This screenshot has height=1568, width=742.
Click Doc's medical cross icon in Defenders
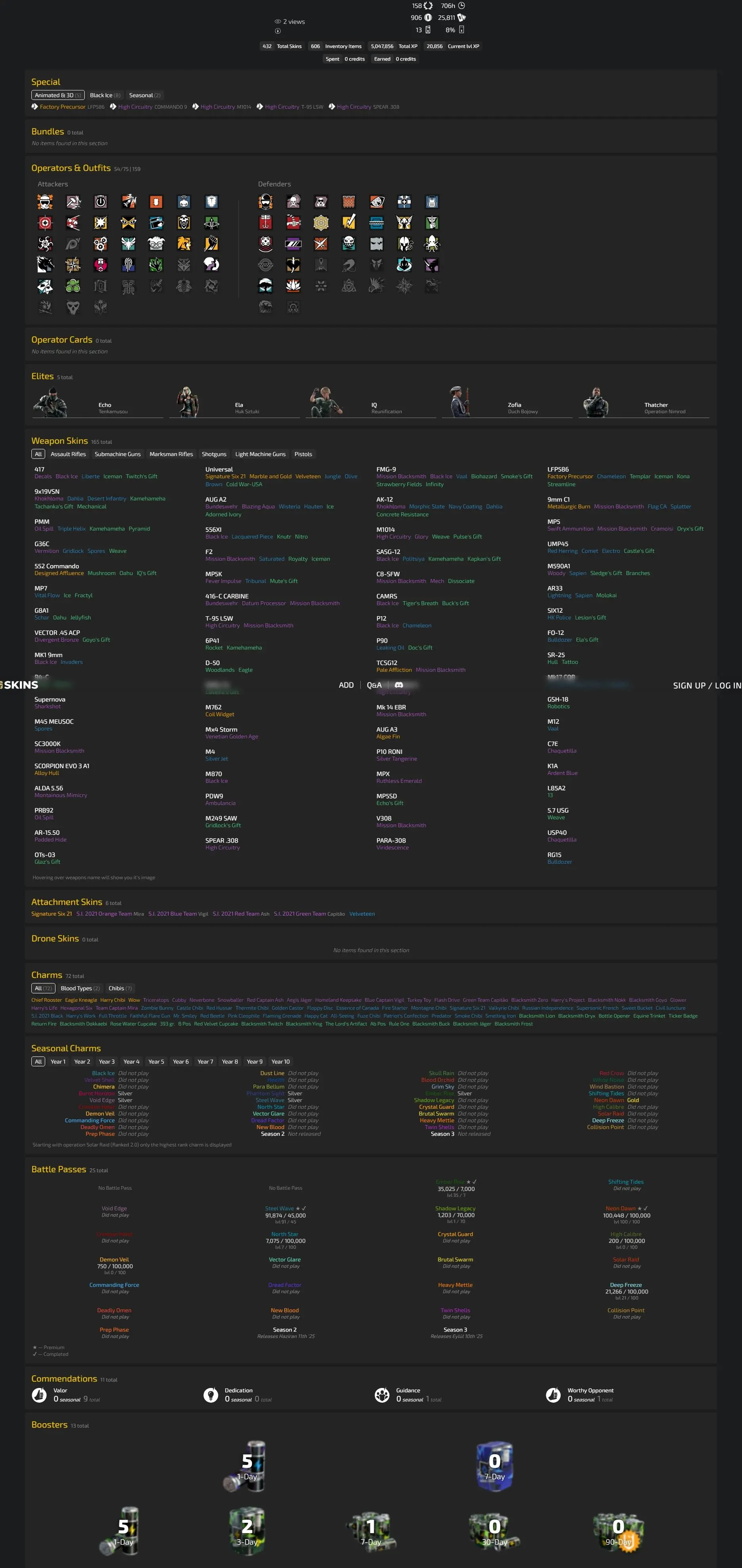[404, 202]
